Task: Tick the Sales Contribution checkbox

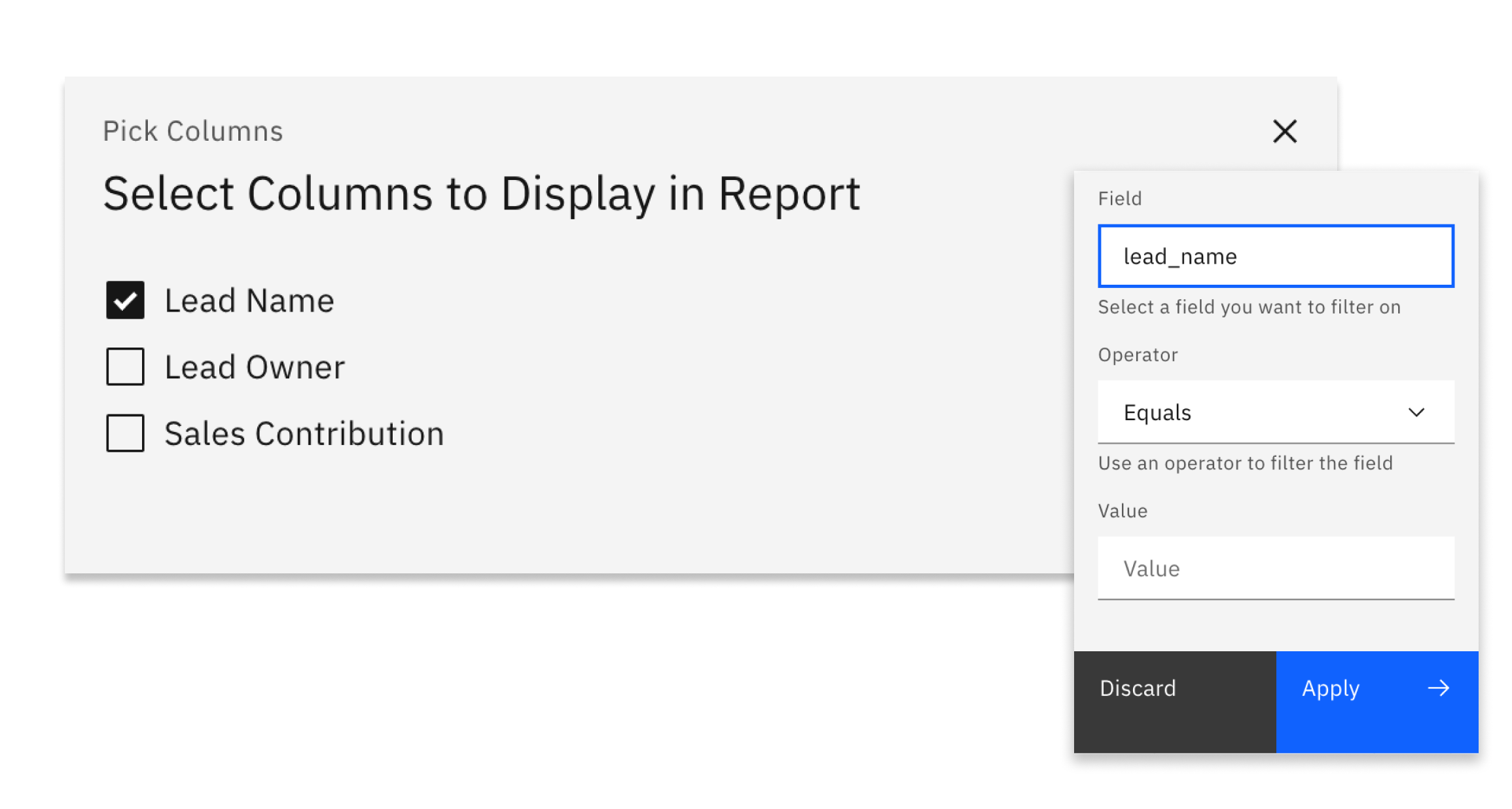Action: pos(125,433)
